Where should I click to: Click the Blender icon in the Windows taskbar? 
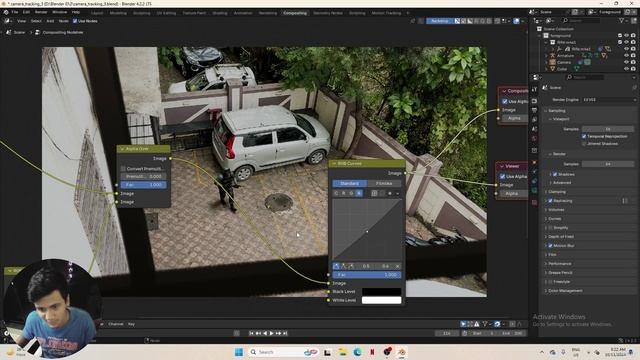pyautogui.click(x=402, y=352)
